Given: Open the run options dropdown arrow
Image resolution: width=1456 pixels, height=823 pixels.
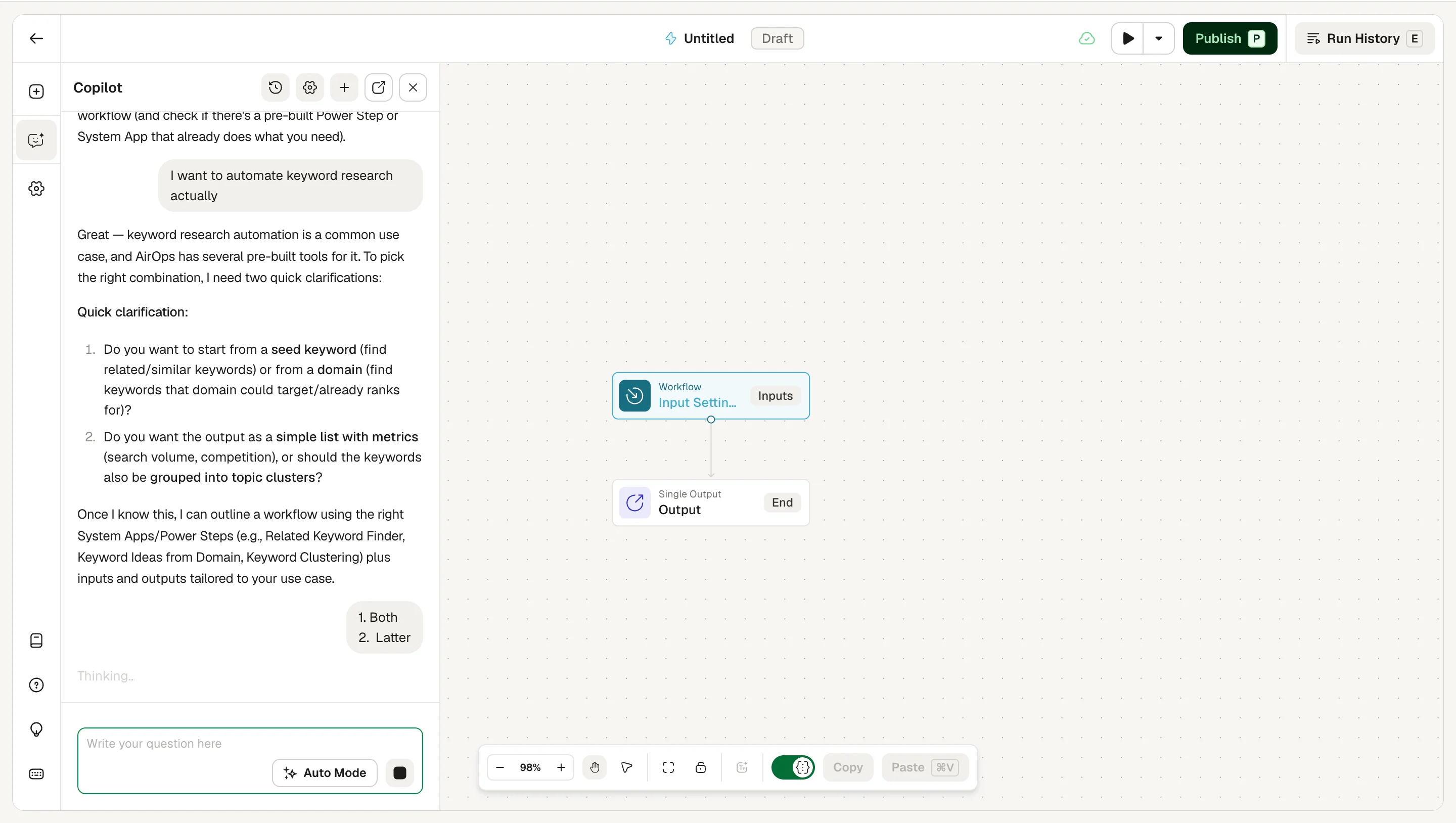Looking at the screenshot, I should coord(1159,38).
